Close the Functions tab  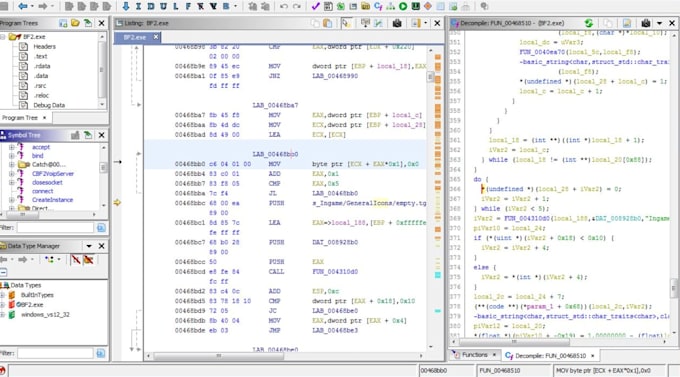[x=494, y=355]
